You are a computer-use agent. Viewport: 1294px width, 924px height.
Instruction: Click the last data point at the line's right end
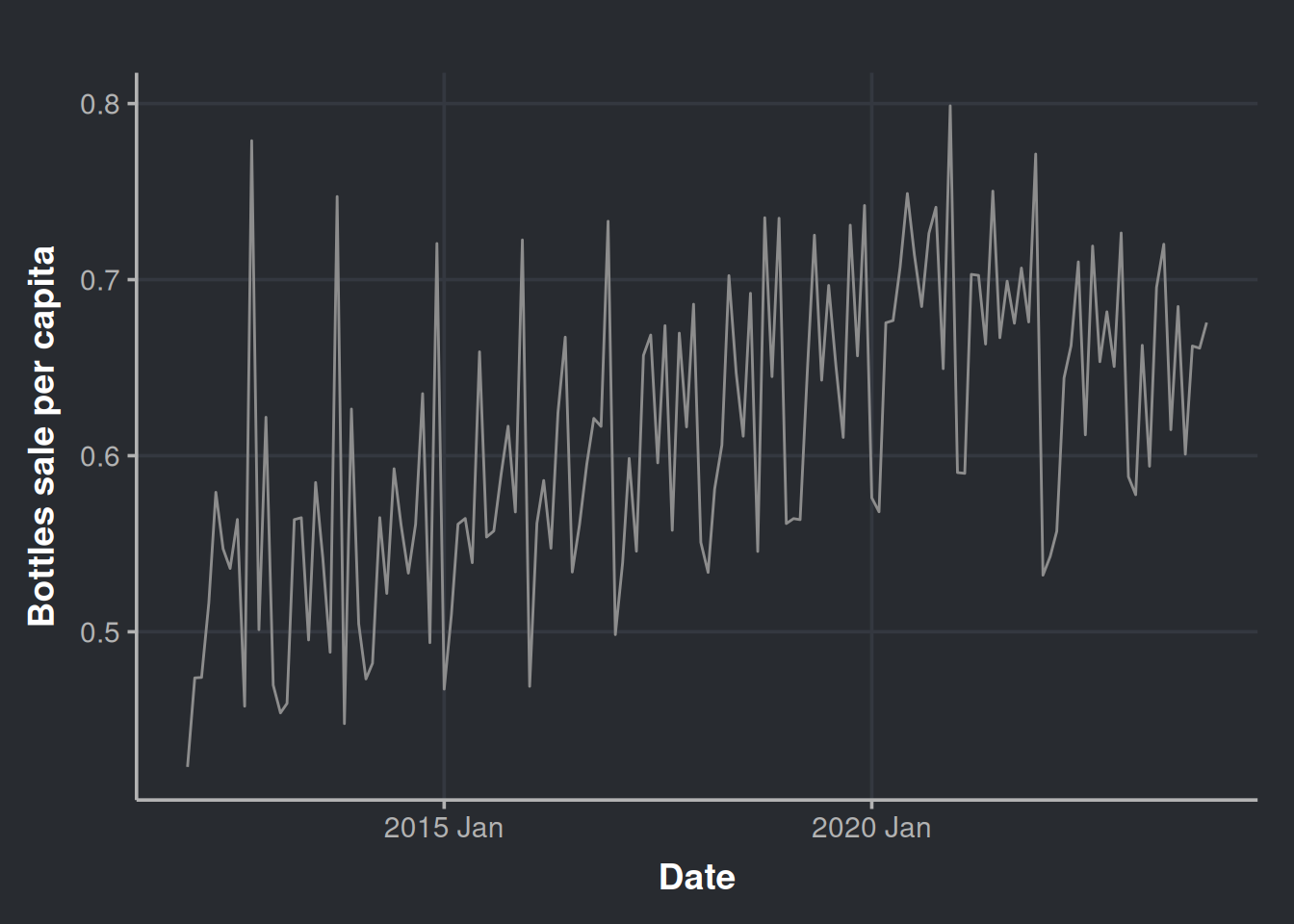(x=1205, y=323)
